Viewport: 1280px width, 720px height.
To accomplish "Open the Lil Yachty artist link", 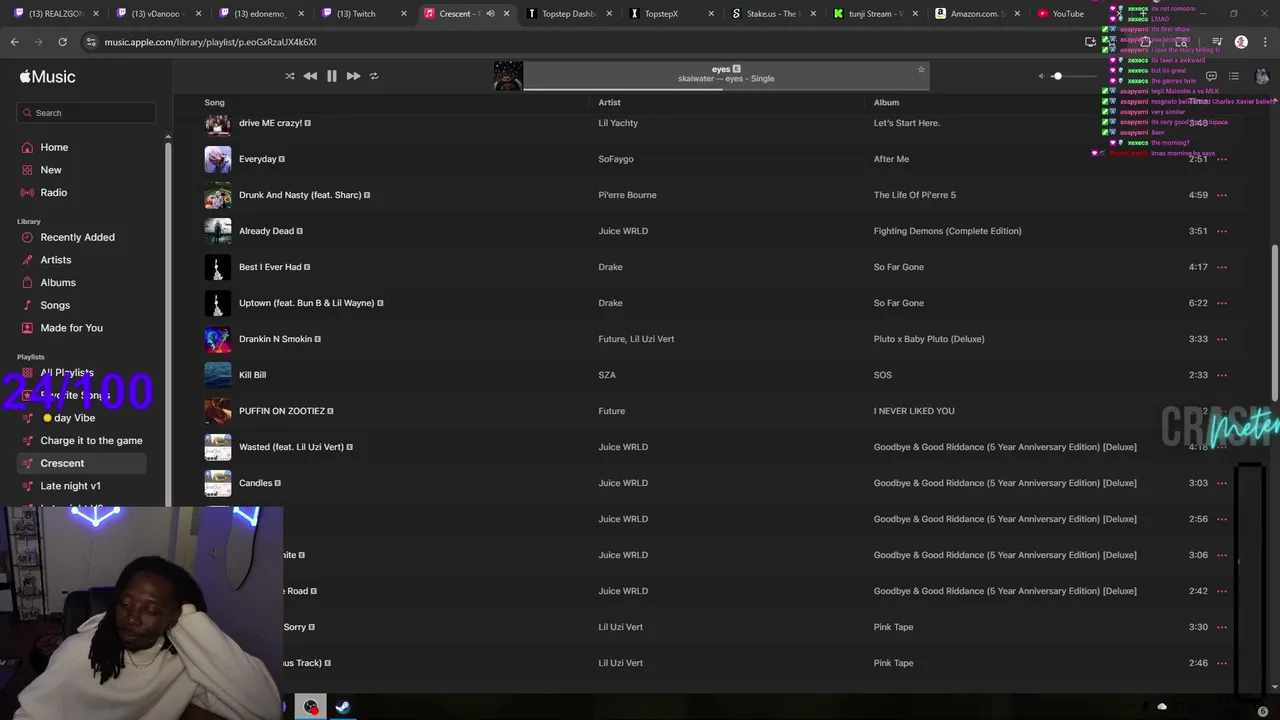I will click(618, 123).
